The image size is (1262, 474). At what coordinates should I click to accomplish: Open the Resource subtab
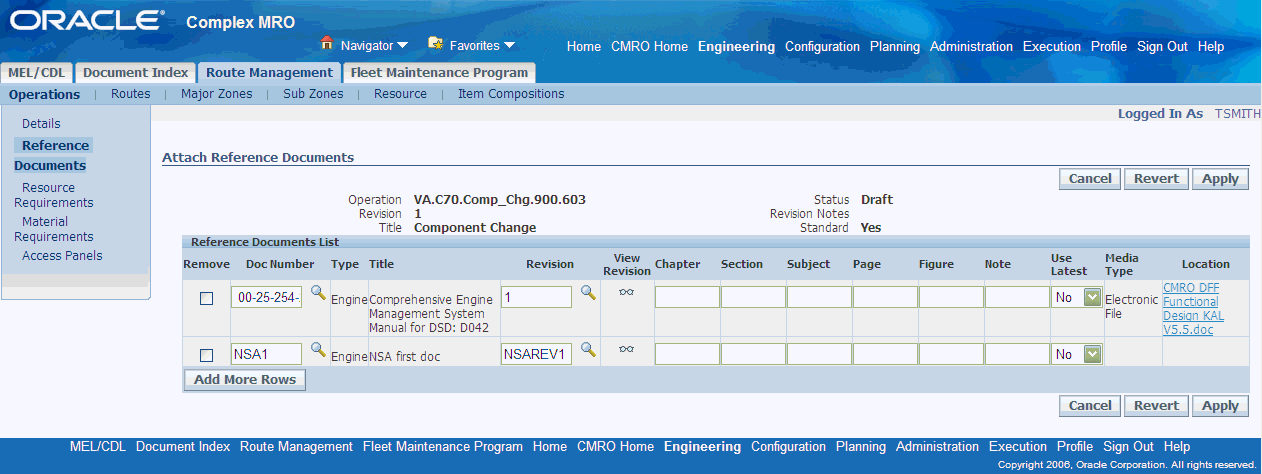coord(400,94)
